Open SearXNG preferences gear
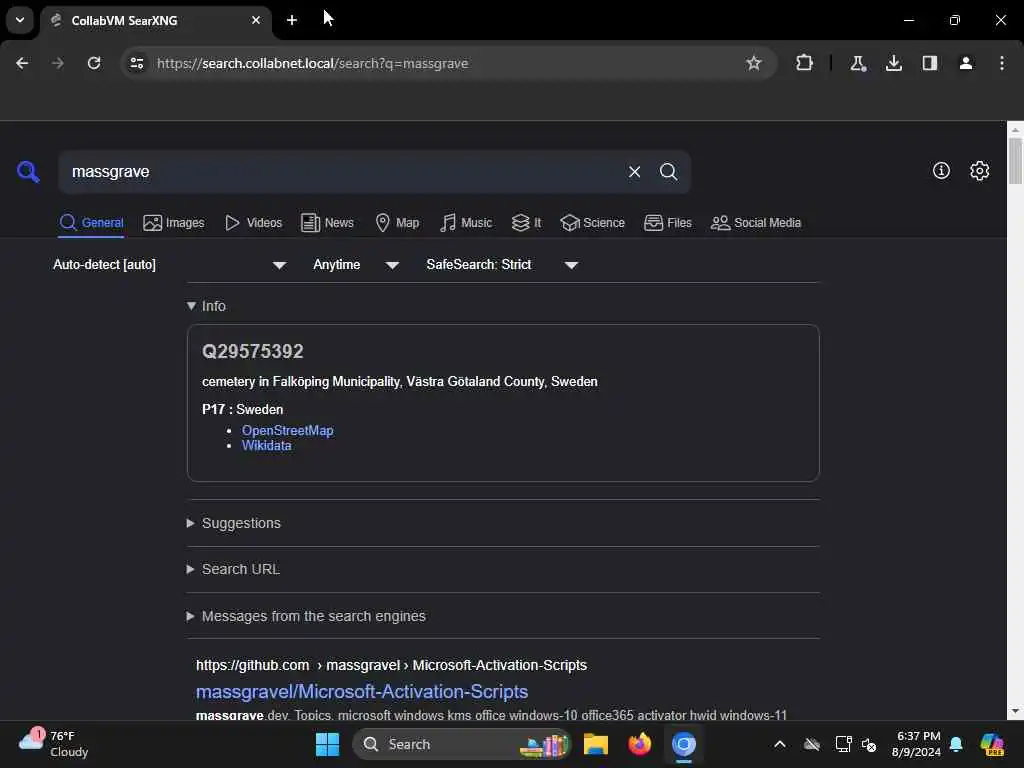Image resolution: width=1024 pixels, height=768 pixels. point(979,170)
